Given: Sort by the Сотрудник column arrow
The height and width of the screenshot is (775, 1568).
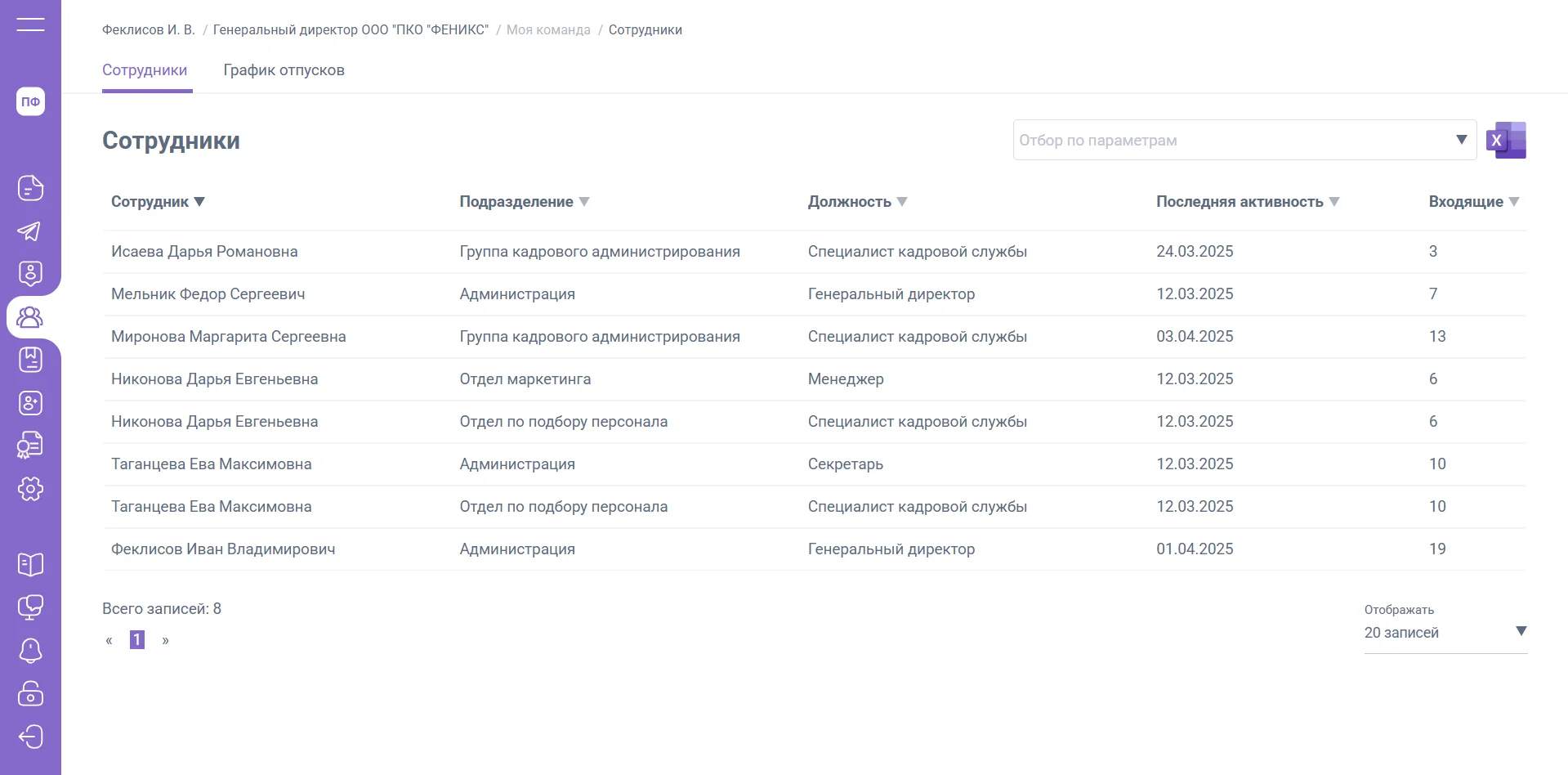Looking at the screenshot, I should (199, 202).
